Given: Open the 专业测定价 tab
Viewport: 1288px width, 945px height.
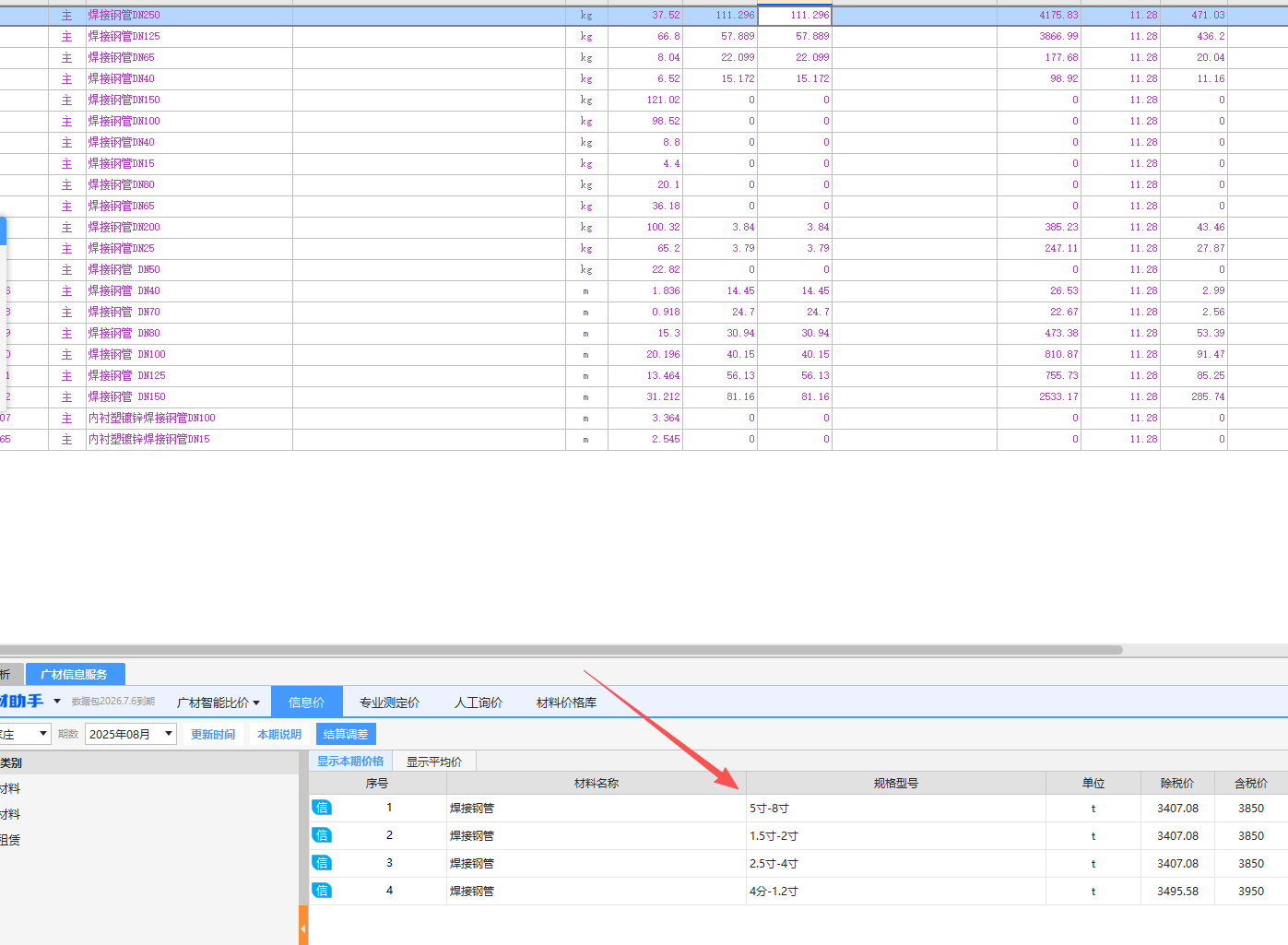Looking at the screenshot, I should click(x=389, y=703).
